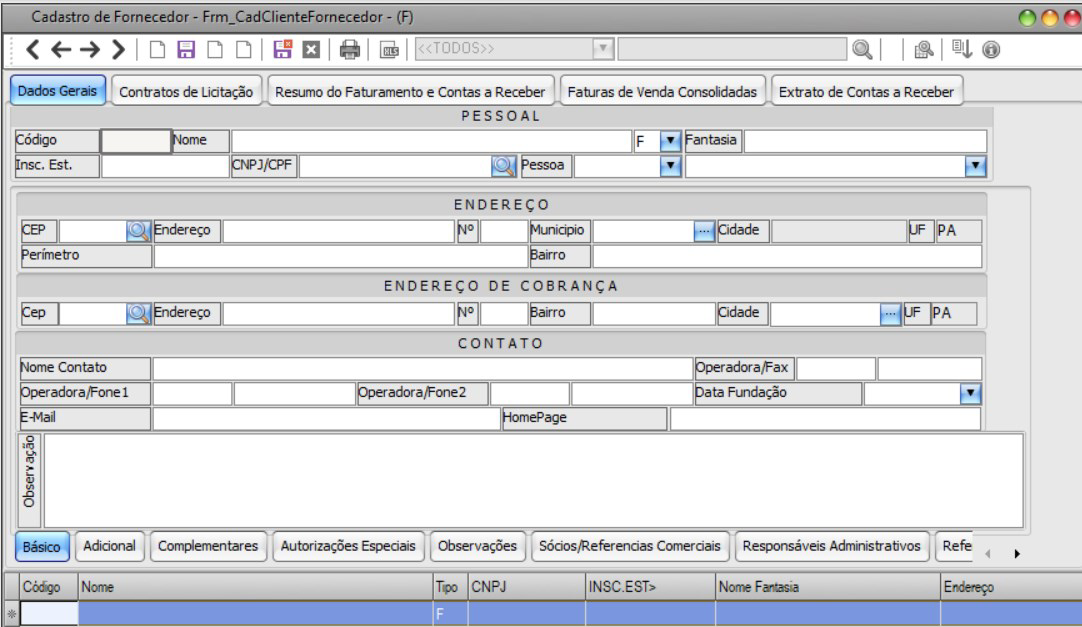This screenshot has height=627, width=1082.
Task: Click the Nome column header in the grid
Action: click(x=255, y=587)
